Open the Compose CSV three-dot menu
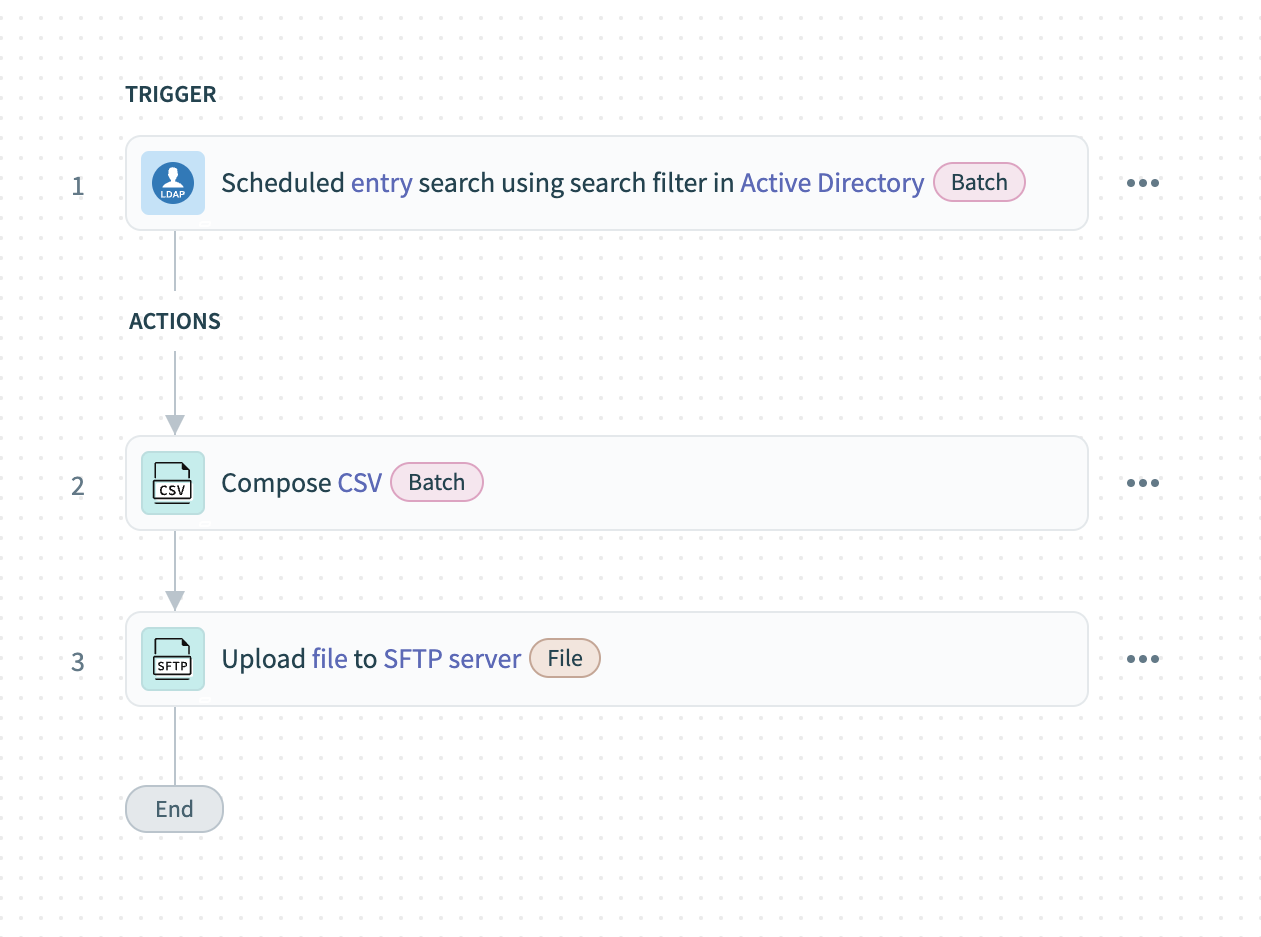The width and height of the screenshot is (1261, 937). (1142, 482)
